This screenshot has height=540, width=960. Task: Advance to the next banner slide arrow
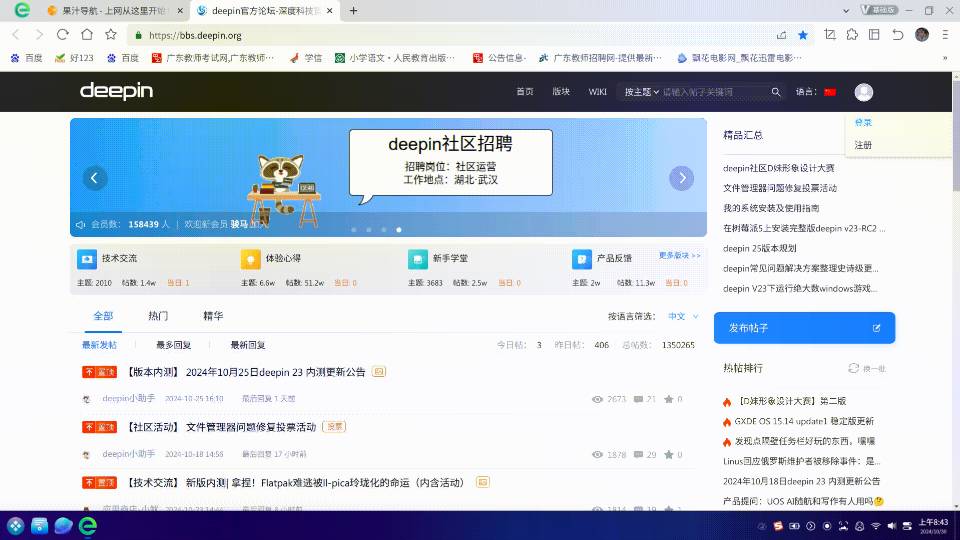[681, 178]
